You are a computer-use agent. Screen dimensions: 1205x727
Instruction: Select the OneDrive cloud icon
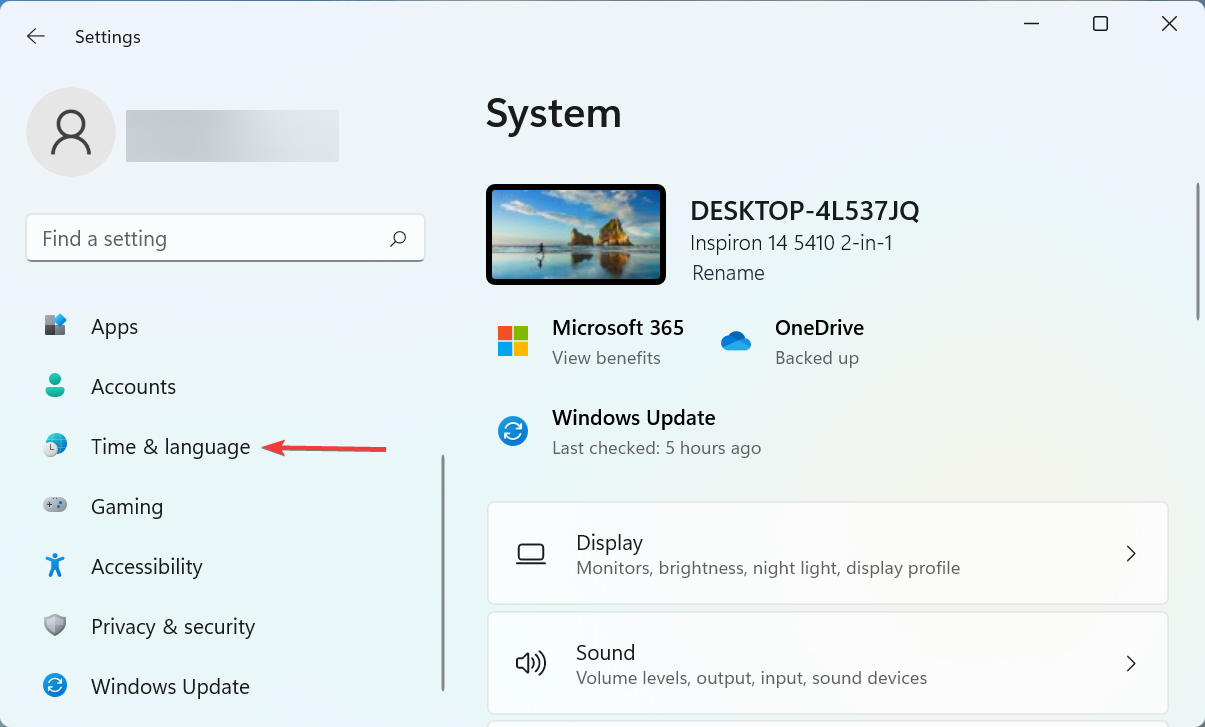(x=737, y=341)
